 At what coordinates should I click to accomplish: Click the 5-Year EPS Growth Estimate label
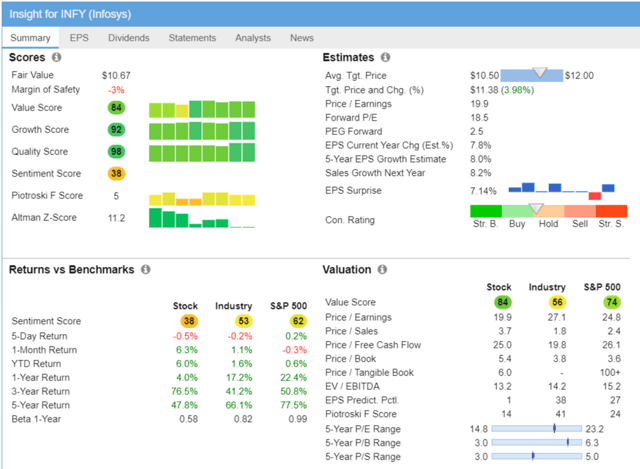(x=386, y=159)
